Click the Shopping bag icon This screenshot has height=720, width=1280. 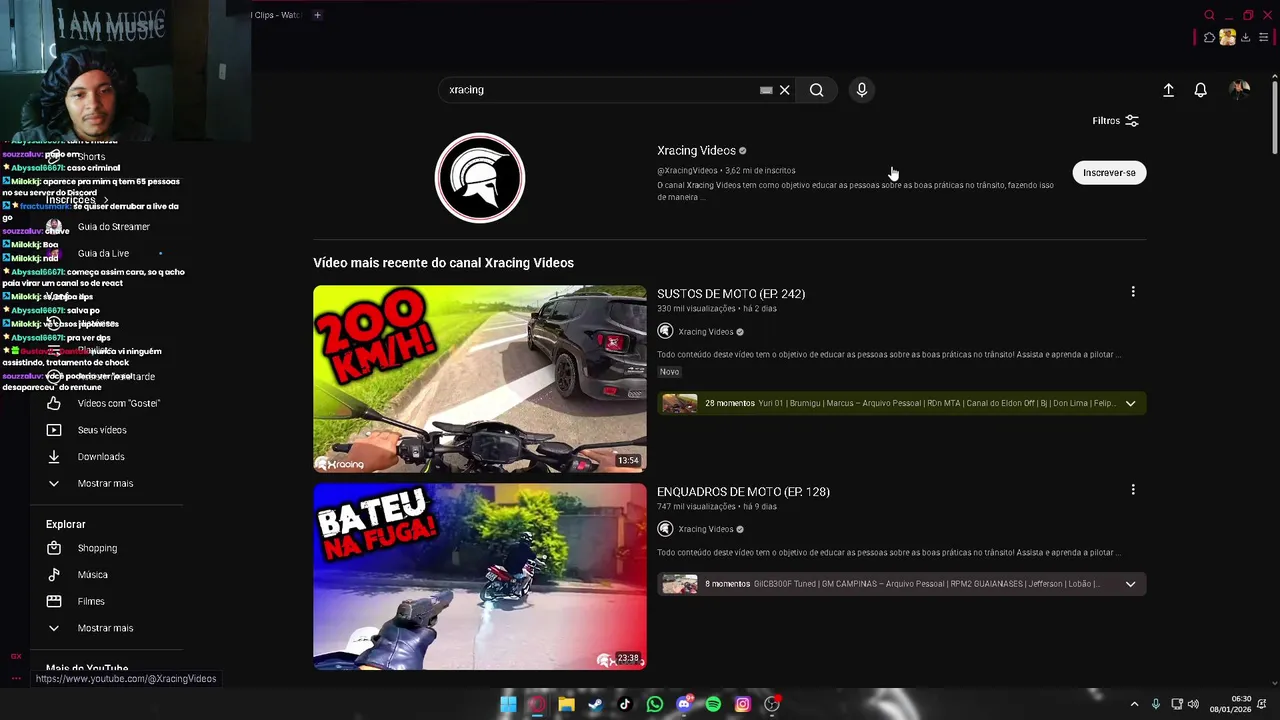pos(54,548)
